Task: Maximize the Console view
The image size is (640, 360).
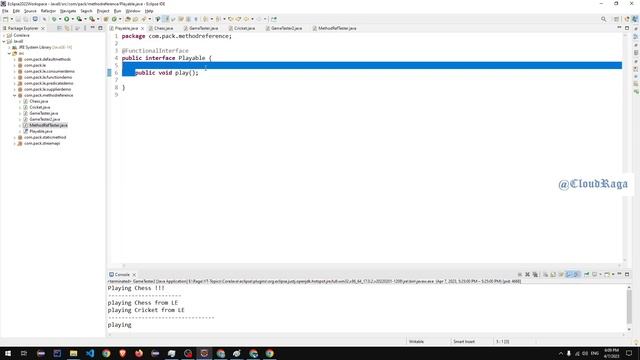Action: click(x=627, y=274)
